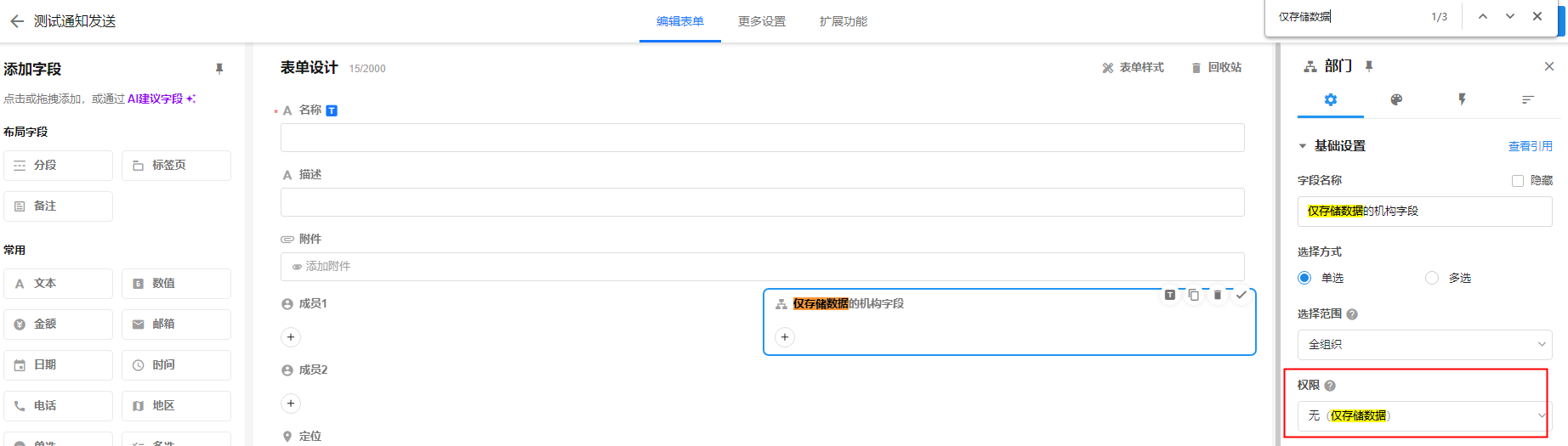
Task: Add a 电话 field
Action: (x=59, y=406)
